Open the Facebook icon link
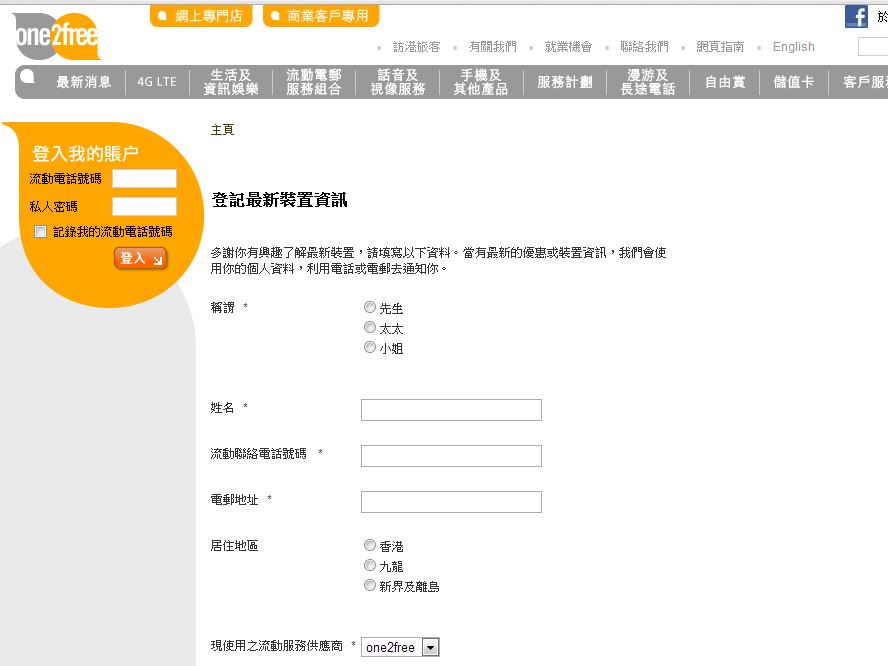Image resolution: width=888 pixels, height=666 pixels. pos(856,16)
